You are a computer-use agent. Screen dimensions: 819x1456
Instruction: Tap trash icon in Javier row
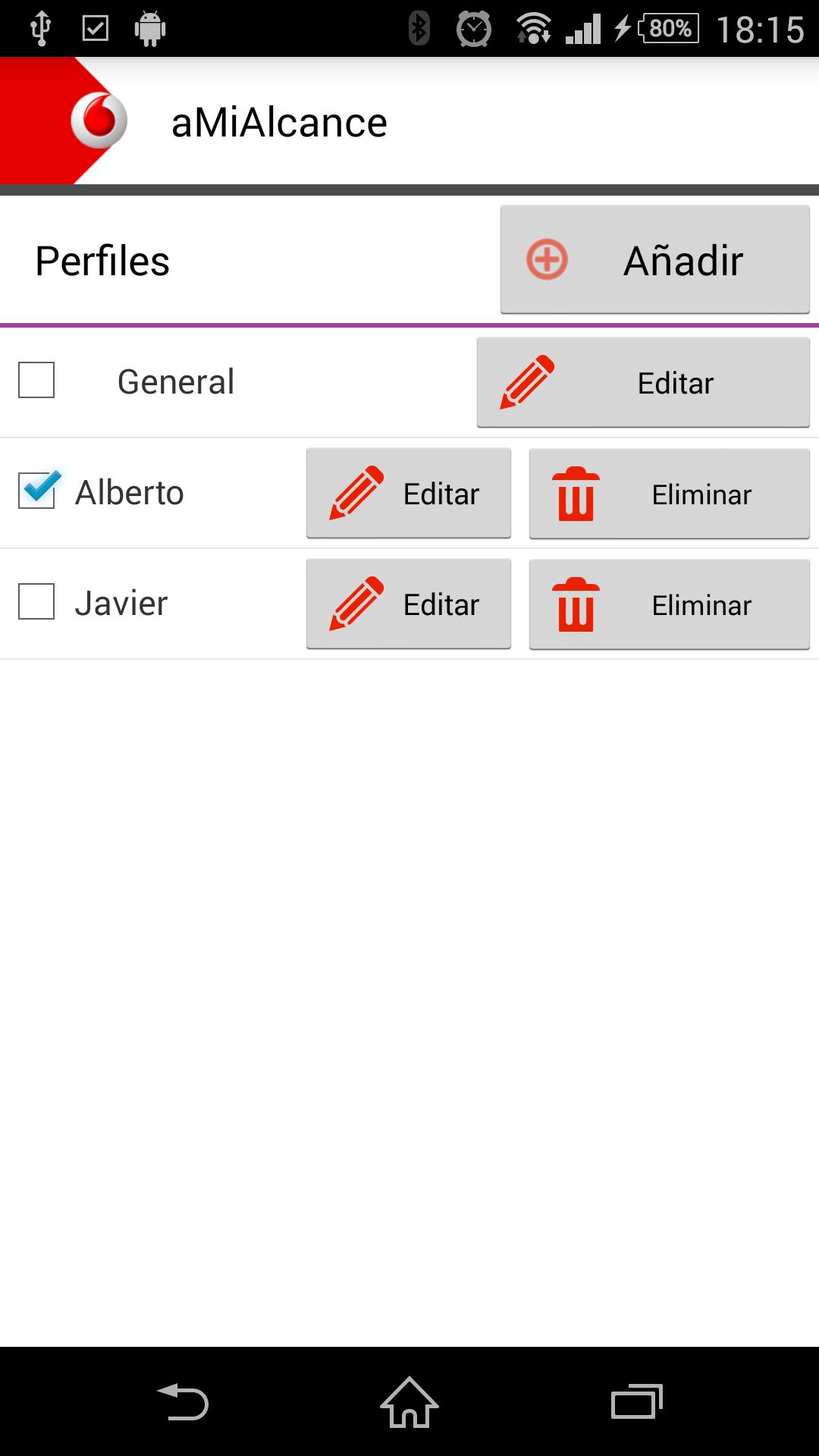pos(576,604)
